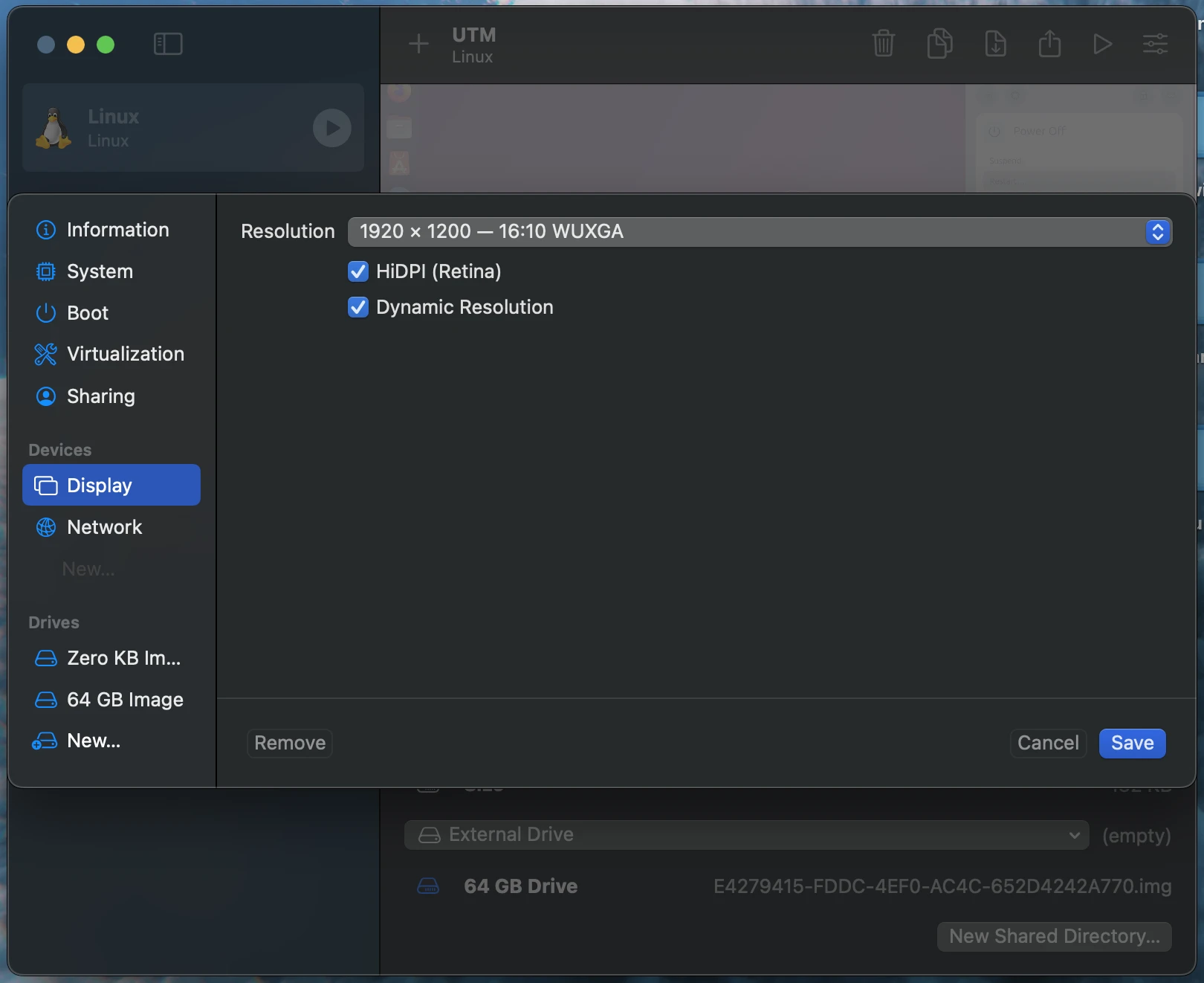This screenshot has height=983, width=1204.
Task: Click the System CPU chip icon
Action: coord(46,271)
